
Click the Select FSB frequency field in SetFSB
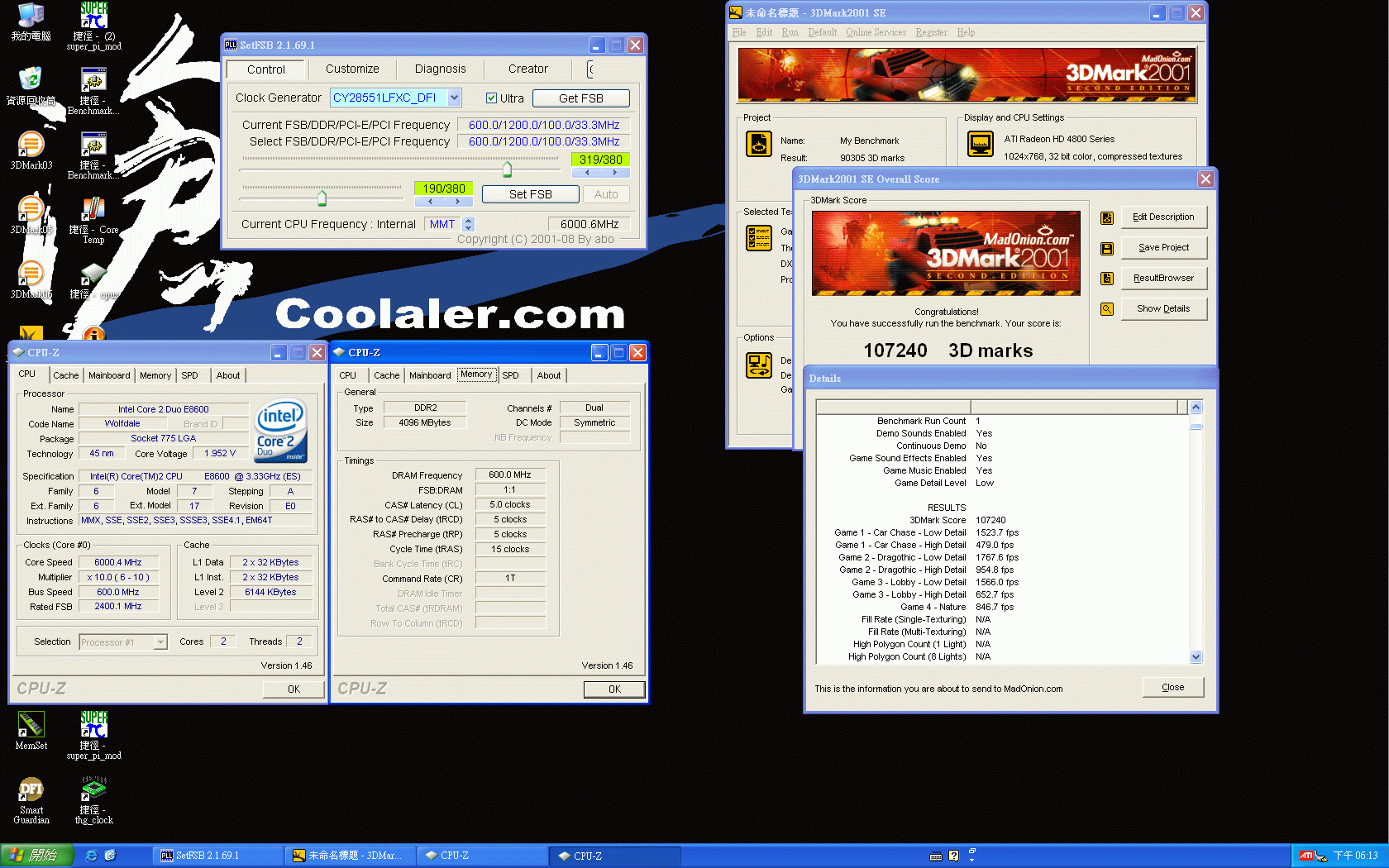coord(544,141)
